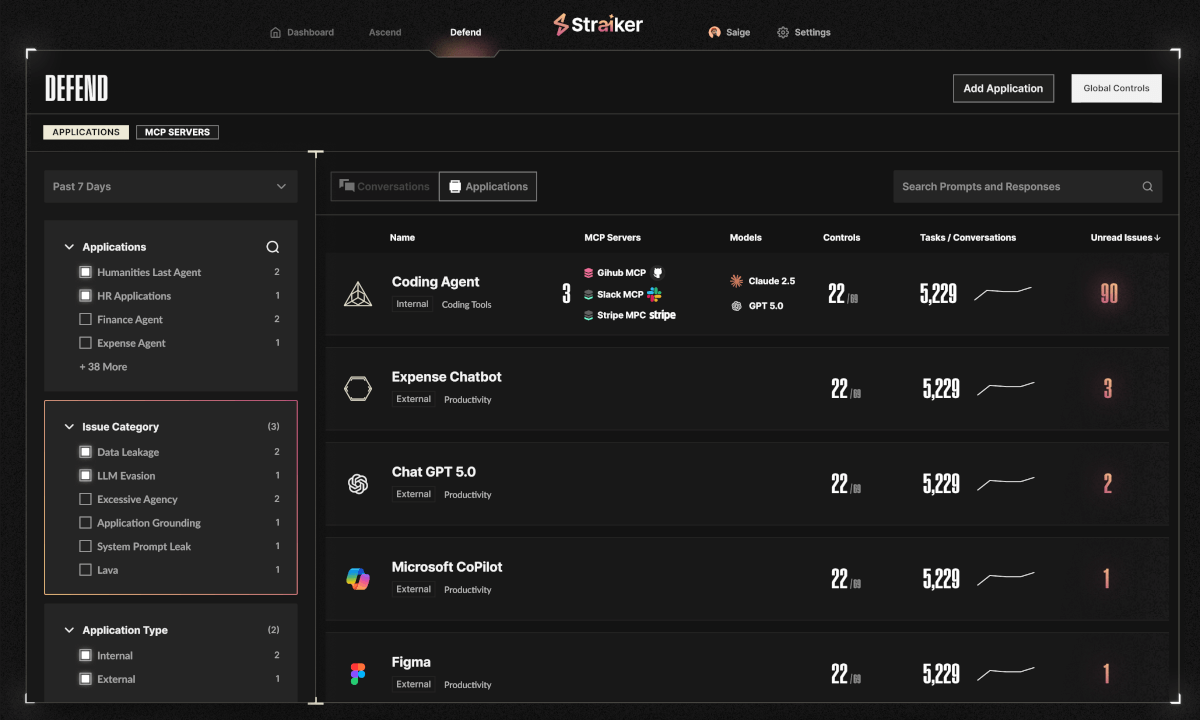Click the Dashboard home icon
The height and width of the screenshot is (720, 1200).
tap(276, 32)
